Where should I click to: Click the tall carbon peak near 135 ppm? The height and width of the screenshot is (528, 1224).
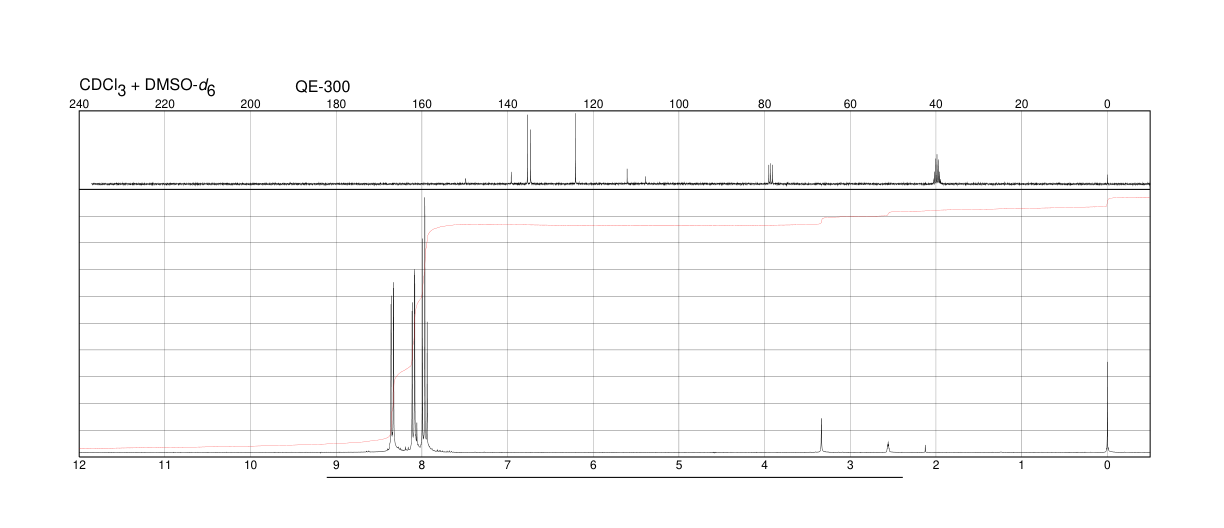click(528, 150)
